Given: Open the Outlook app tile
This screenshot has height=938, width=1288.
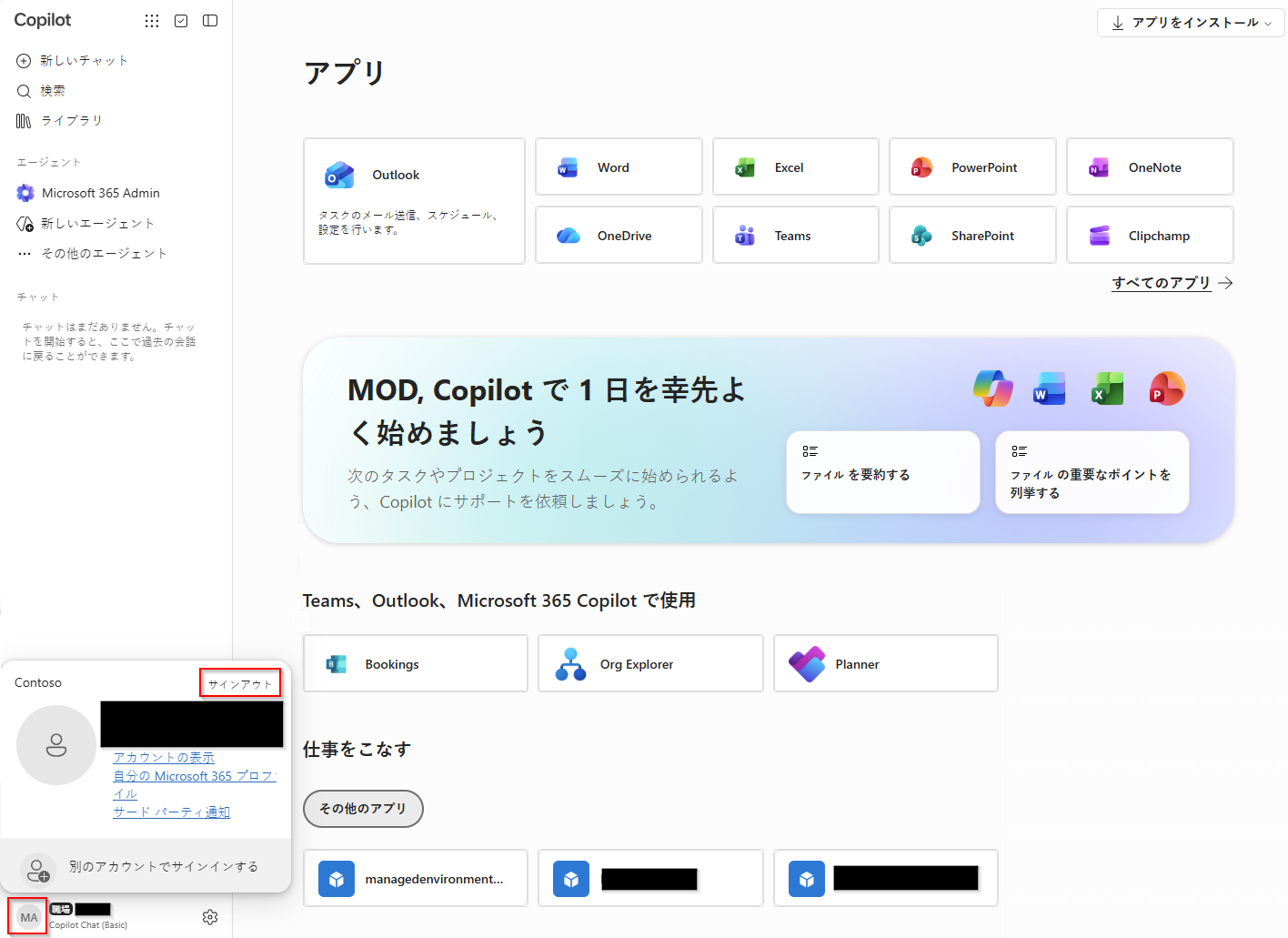Looking at the screenshot, I should point(414,201).
